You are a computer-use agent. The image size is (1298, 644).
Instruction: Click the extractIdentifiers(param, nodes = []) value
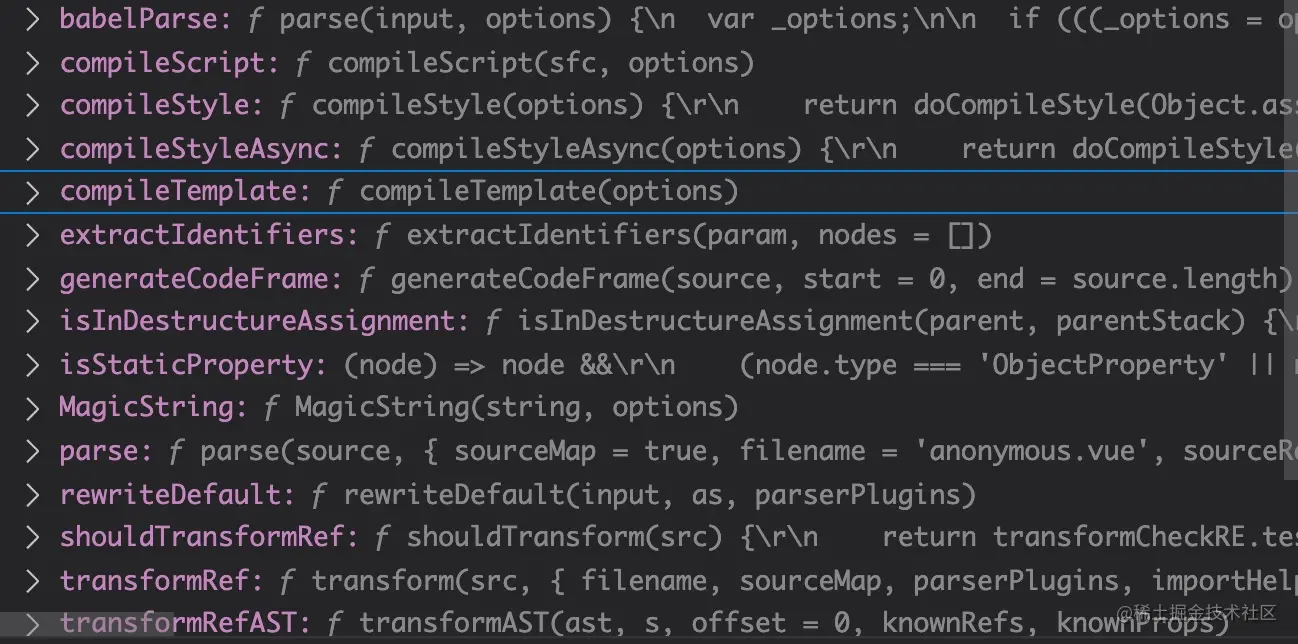tap(684, 236)
